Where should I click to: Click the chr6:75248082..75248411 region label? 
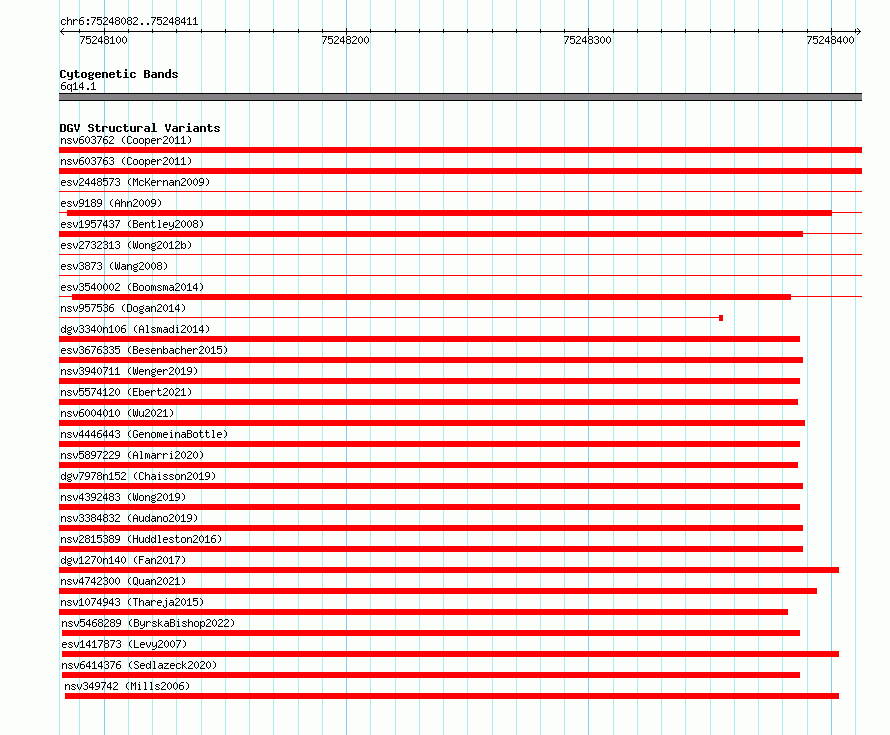(x=129, y=22)
